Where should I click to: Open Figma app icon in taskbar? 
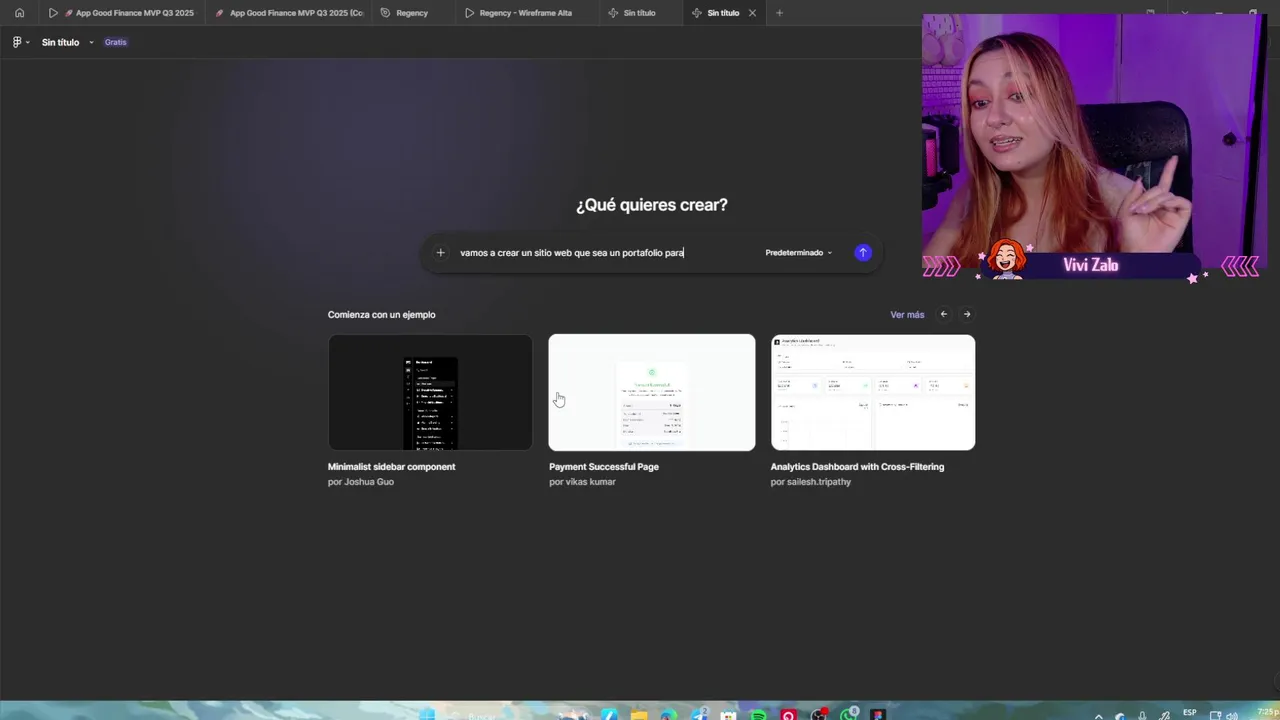click(x=878, y=714)
